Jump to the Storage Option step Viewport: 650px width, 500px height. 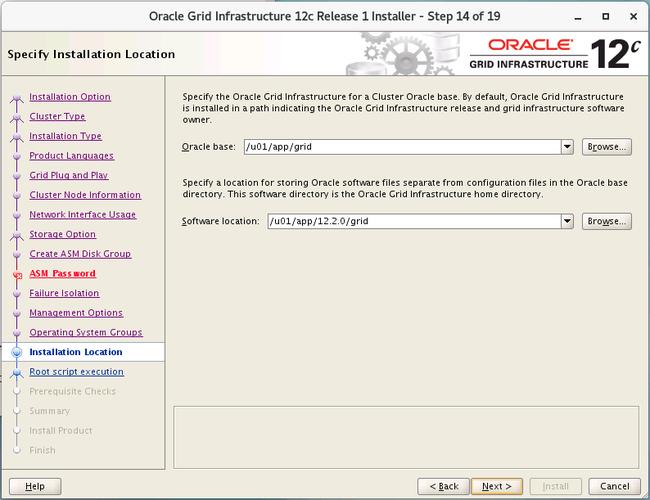[63, 234]
